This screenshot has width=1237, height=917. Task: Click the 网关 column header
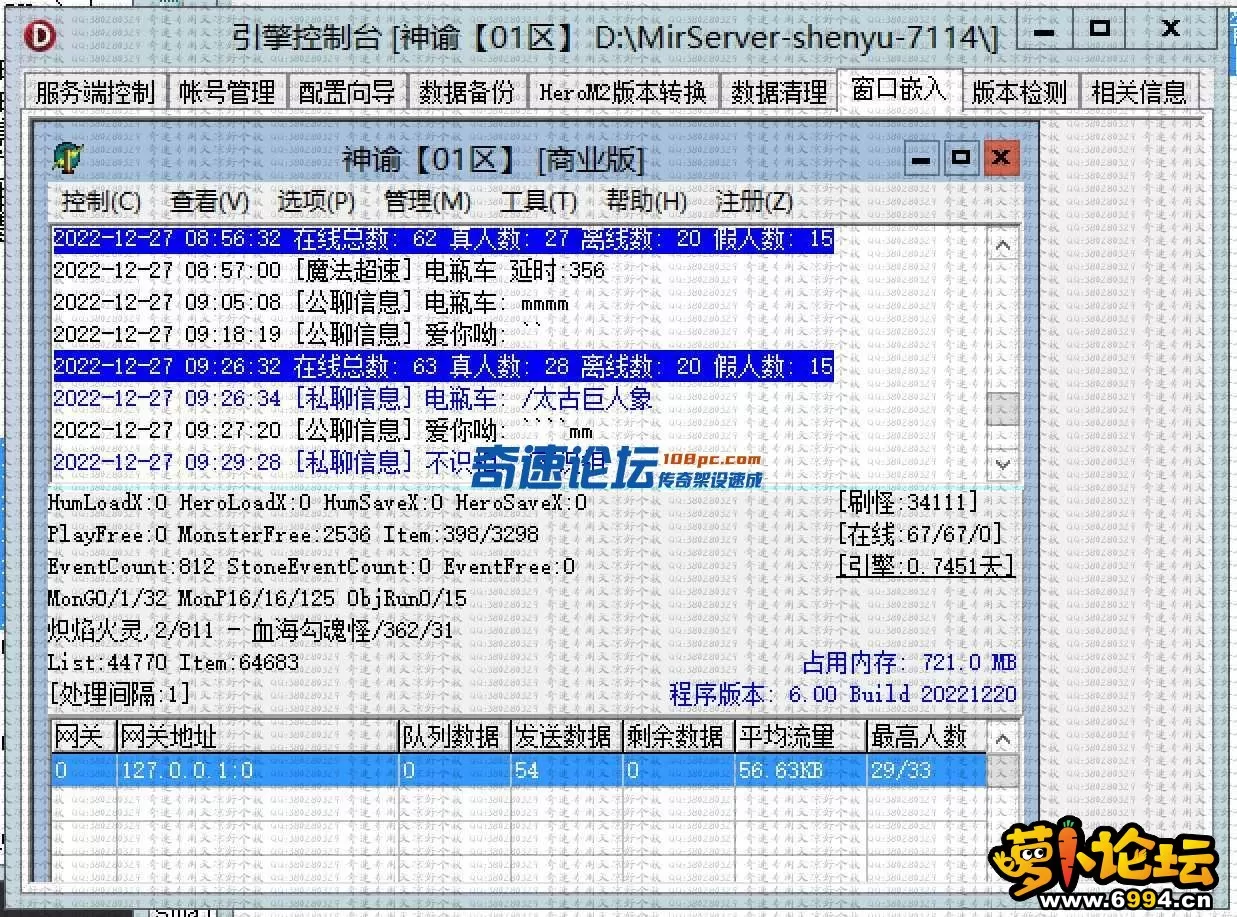[83, 738]
